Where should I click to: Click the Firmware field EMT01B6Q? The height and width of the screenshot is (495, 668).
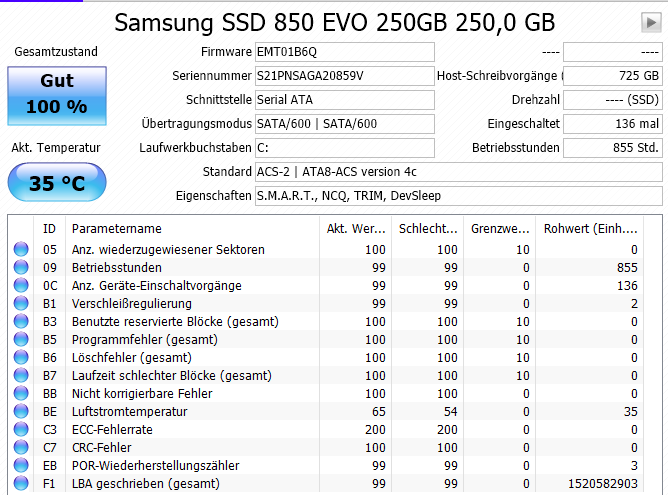click(x=345, y=52)
